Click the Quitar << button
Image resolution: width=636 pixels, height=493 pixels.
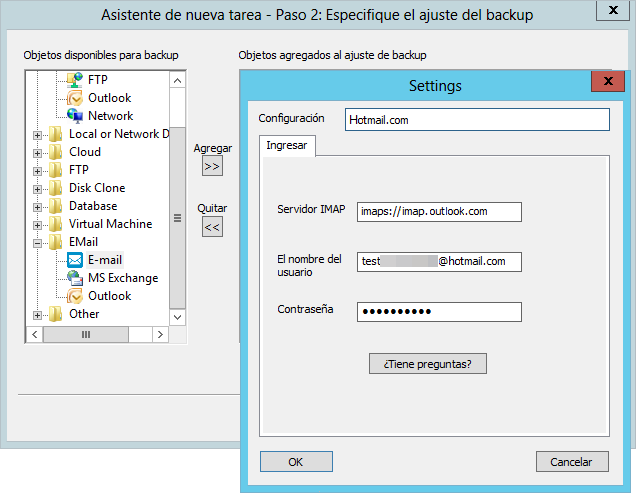click(212, 227)
